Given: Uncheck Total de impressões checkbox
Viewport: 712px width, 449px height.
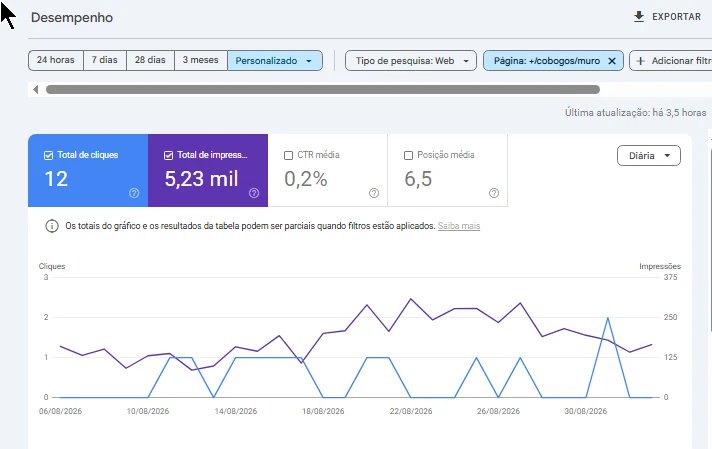Looking at the screenshot, I should coord(168,155).
